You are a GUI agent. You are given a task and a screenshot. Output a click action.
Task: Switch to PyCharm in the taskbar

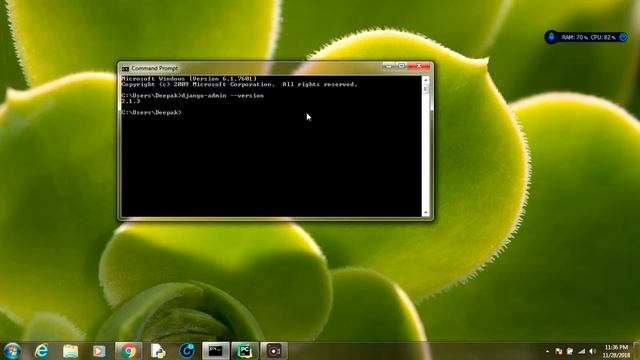[x=245, y=351]
